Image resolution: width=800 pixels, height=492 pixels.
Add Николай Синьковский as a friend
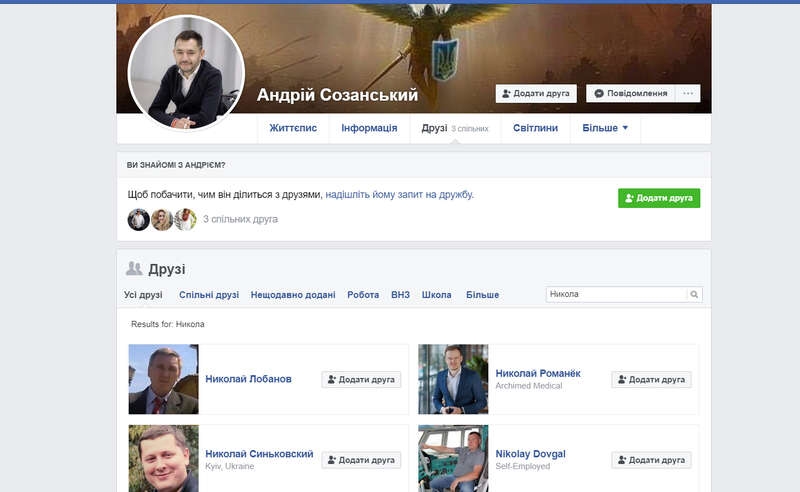361,460
